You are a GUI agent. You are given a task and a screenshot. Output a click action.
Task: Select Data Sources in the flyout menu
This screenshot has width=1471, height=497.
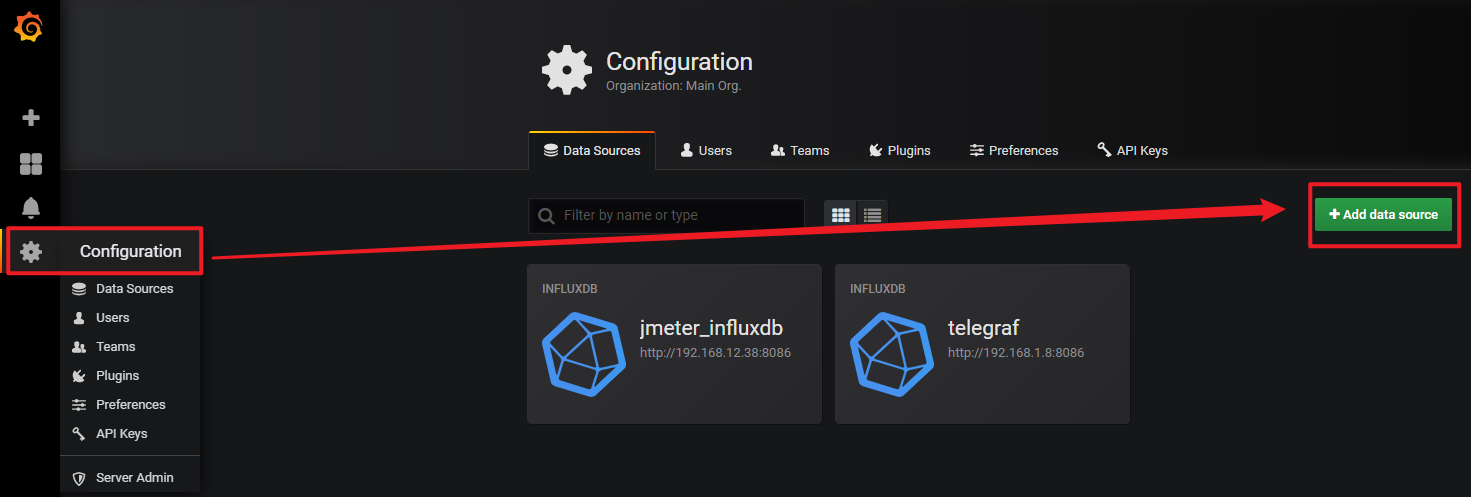(135, 289)
